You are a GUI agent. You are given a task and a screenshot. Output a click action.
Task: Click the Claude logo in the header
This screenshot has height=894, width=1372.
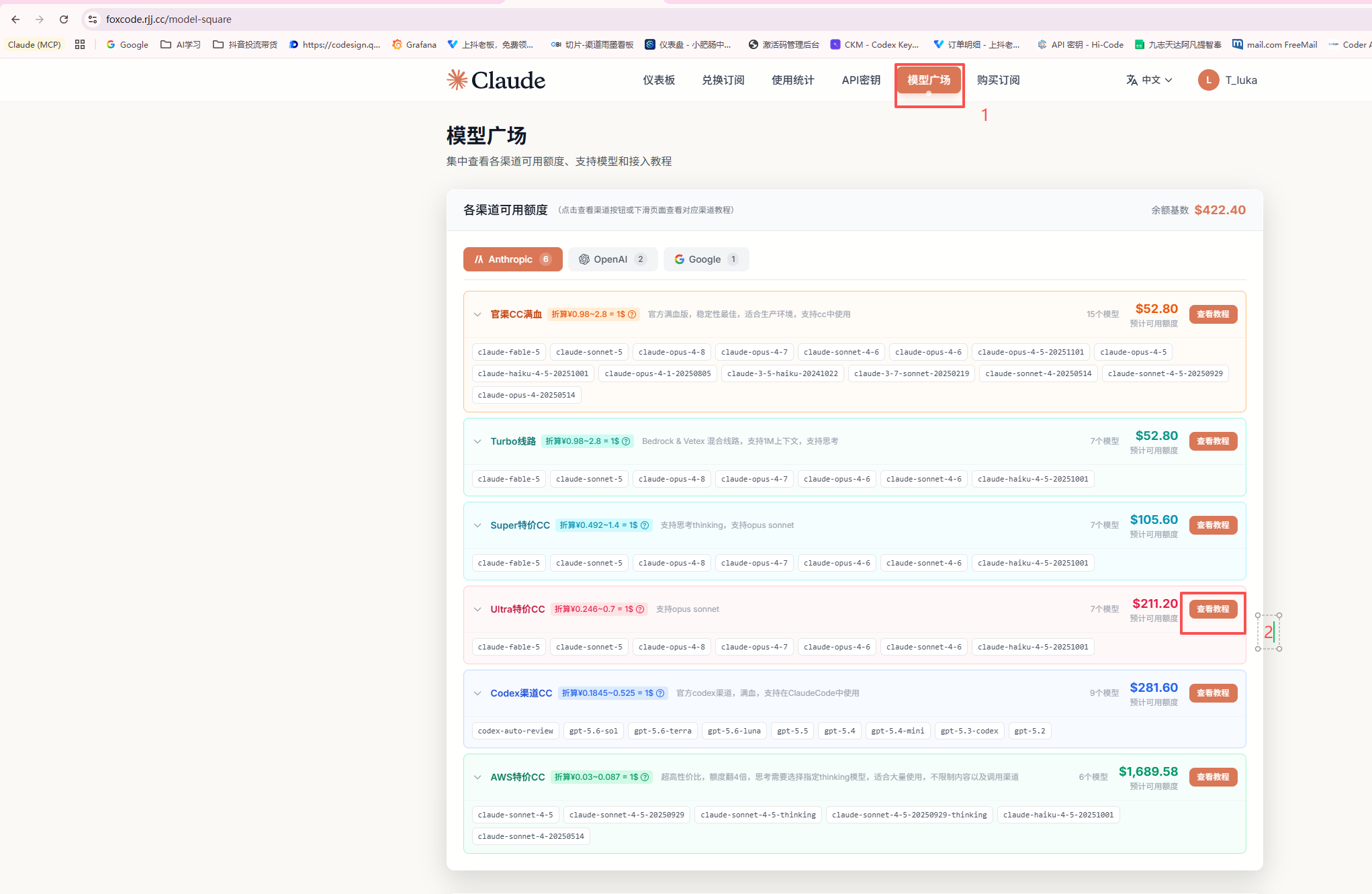point(496,80)
